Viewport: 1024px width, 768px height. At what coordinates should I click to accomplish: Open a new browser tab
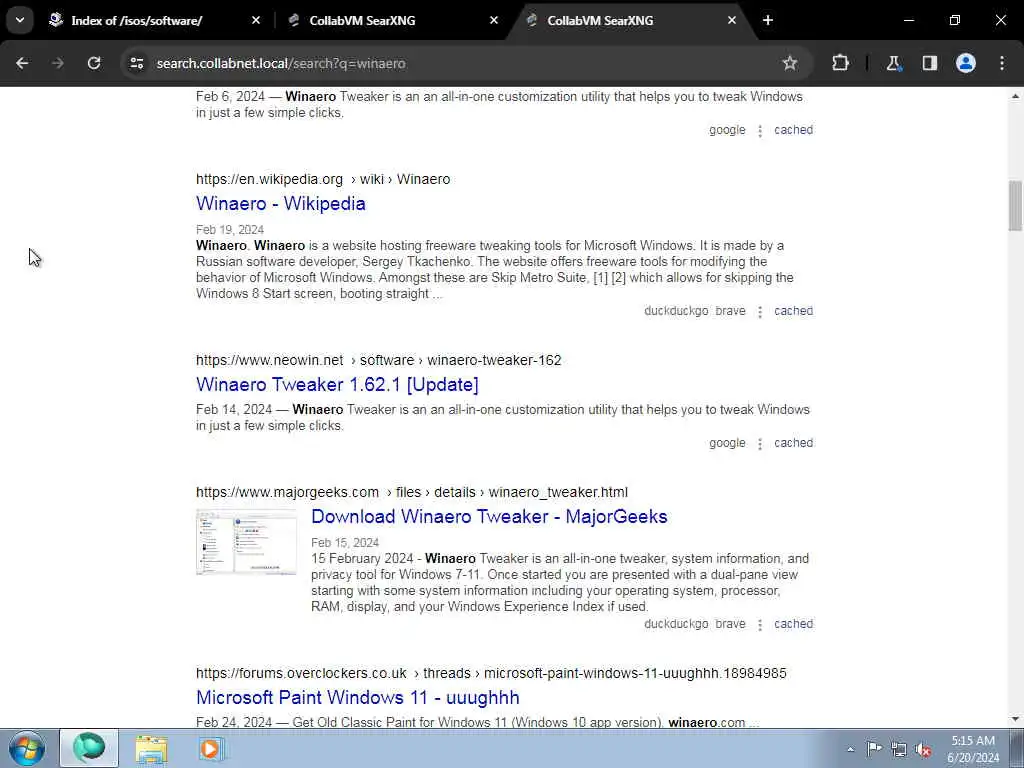[x=768, y=20]
